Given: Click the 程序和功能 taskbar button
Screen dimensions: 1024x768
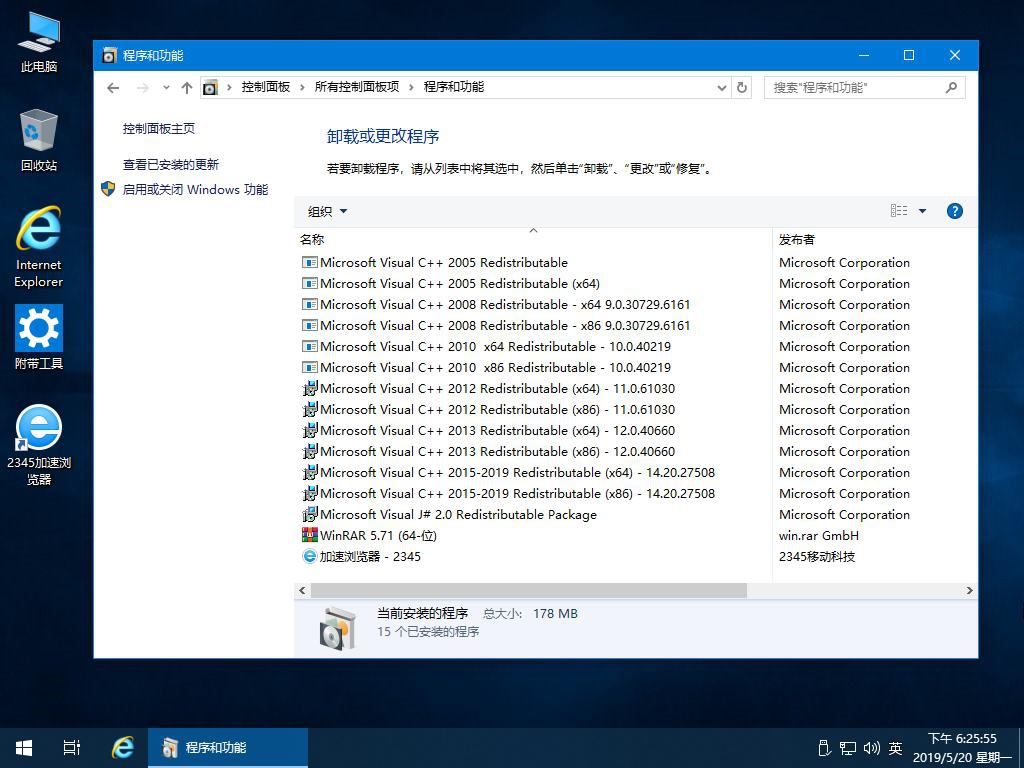Looking at the screenshot, I should (x=228, y=748).
